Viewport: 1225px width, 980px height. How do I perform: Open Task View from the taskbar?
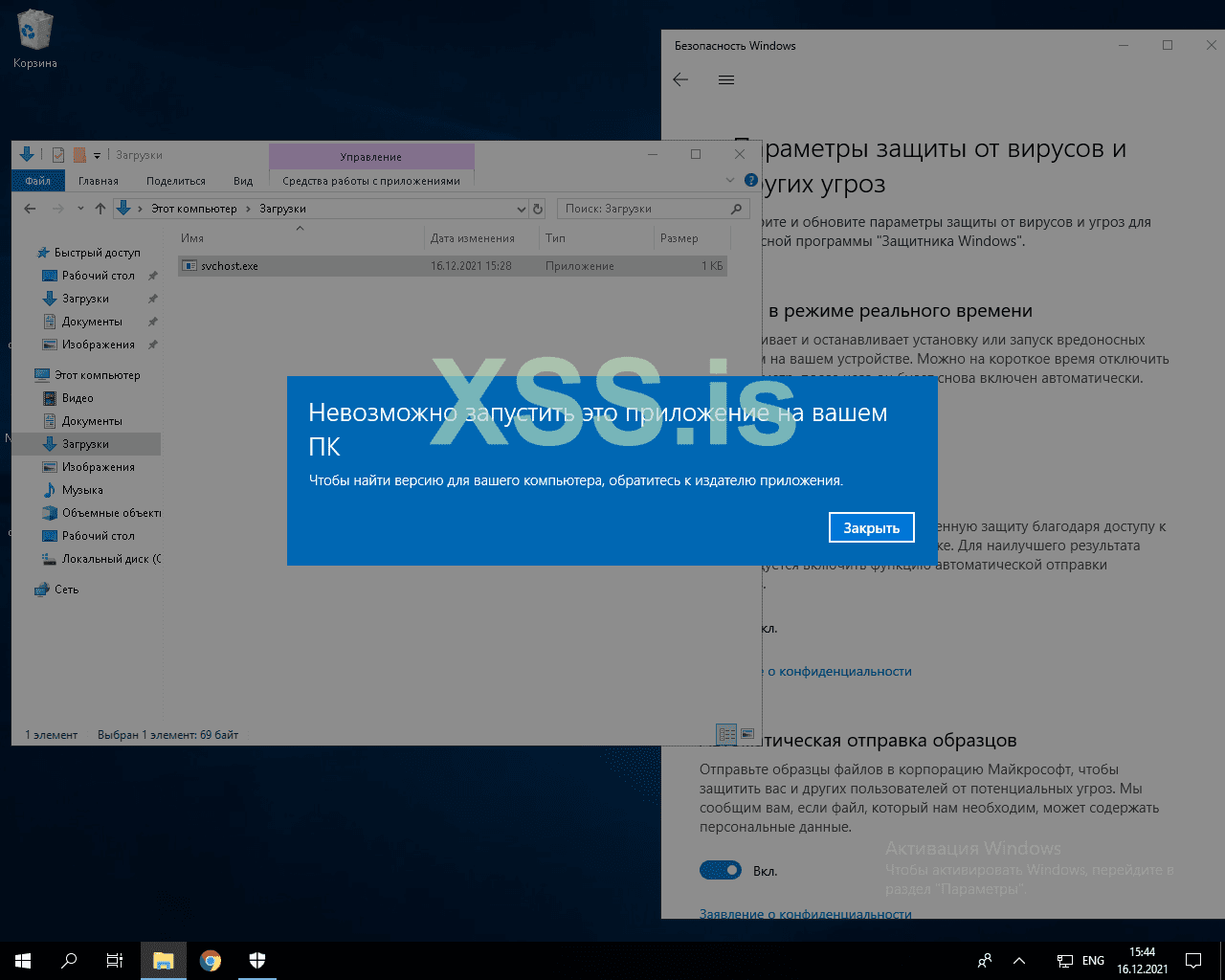click(x=115, y=961)
